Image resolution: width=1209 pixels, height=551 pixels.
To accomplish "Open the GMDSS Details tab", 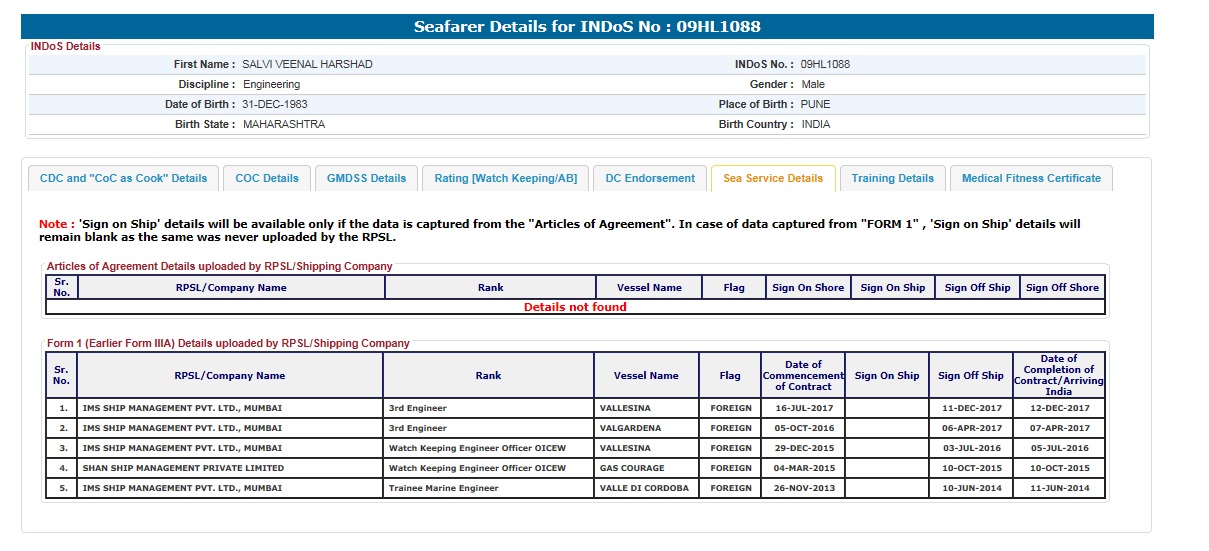I will point(367,178).
